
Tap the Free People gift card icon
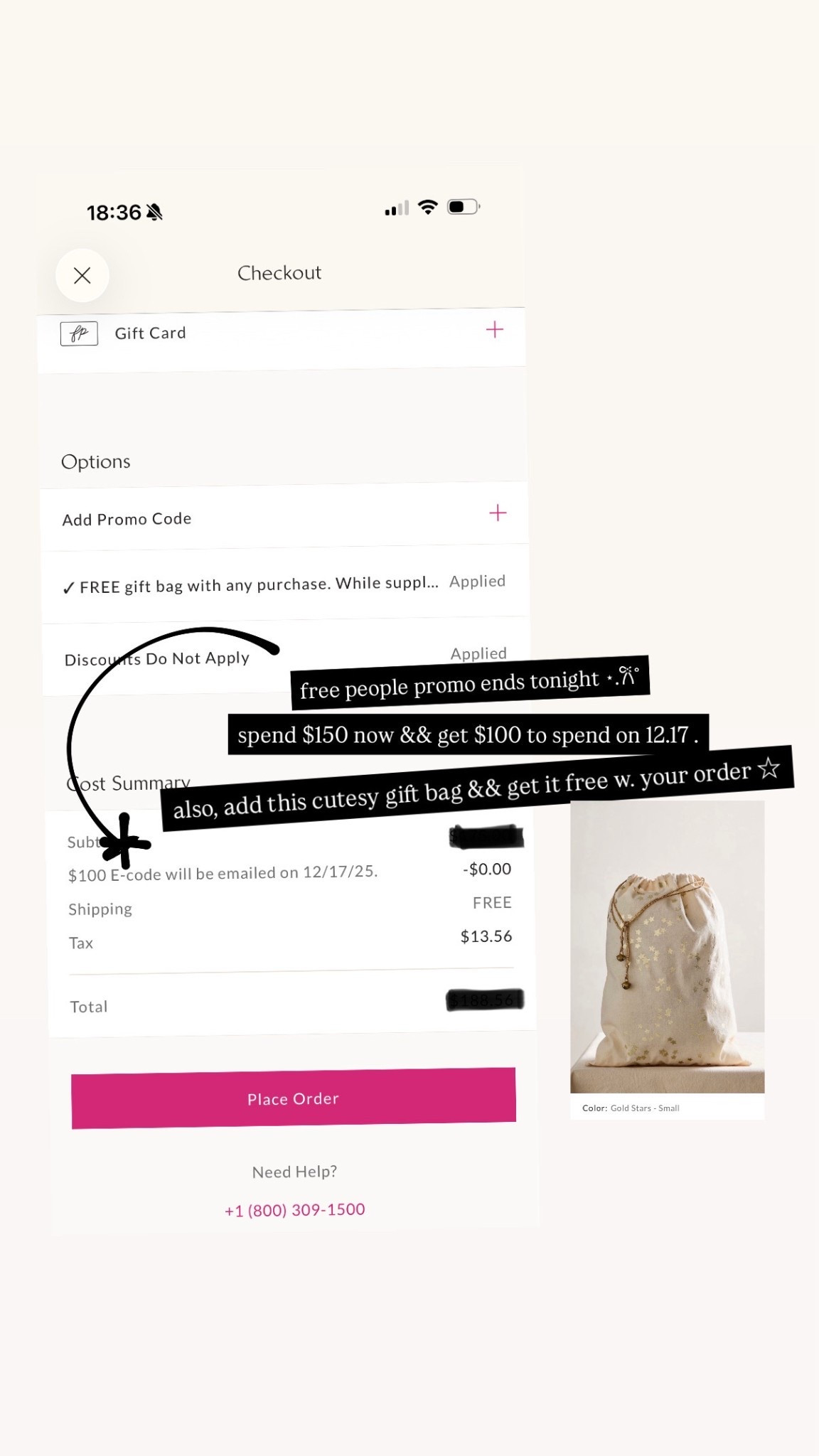click(x=79, y=333)
